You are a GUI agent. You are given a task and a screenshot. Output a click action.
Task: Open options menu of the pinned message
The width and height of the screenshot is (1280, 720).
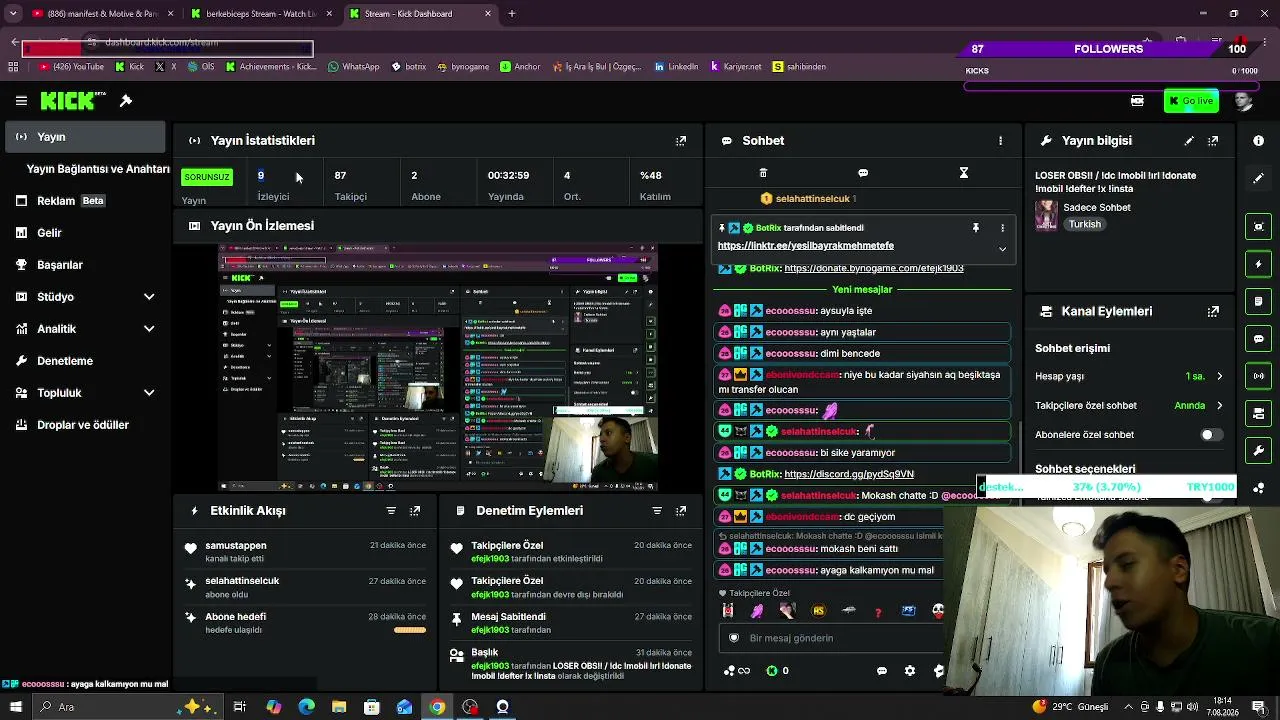pos(1002,228)
